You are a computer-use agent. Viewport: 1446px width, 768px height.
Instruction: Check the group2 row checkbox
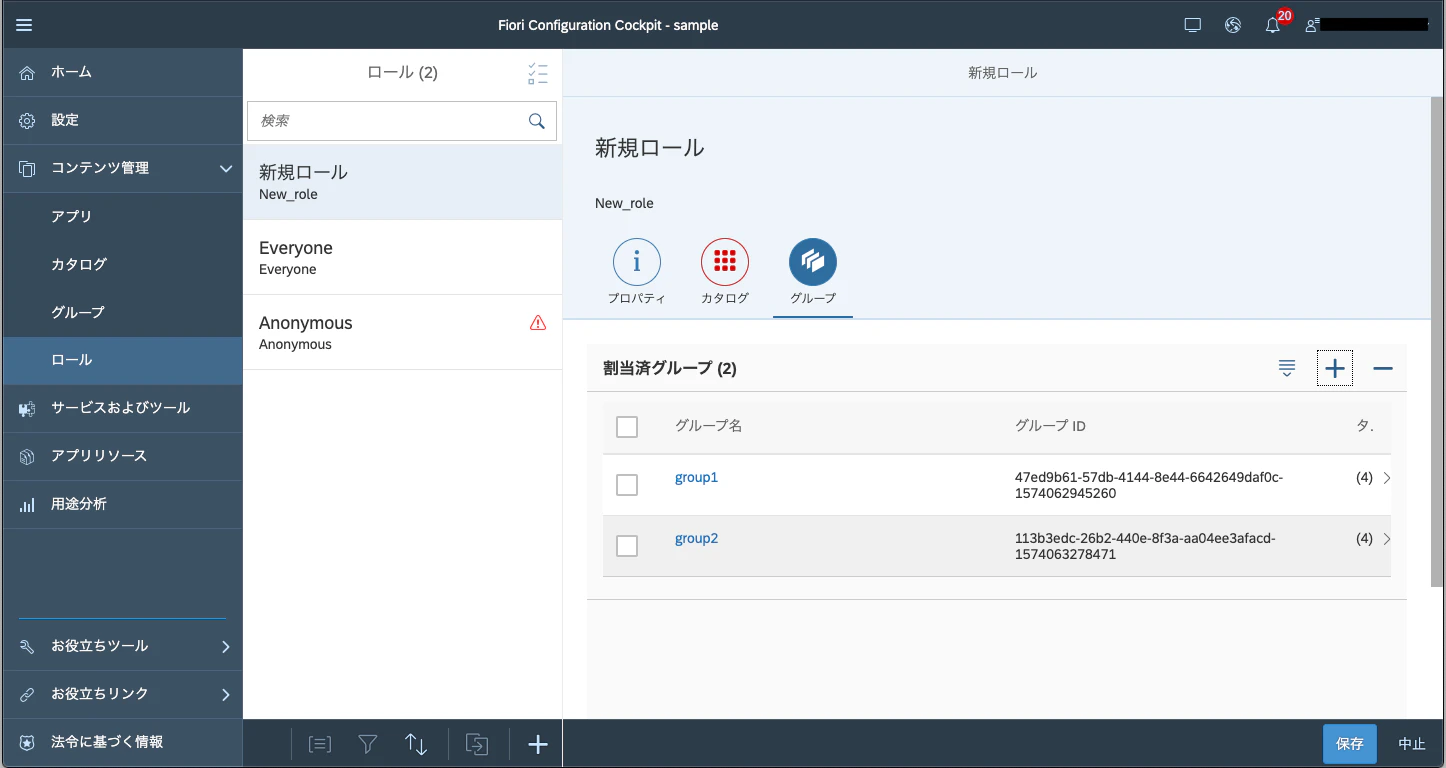tap(627, 546)
